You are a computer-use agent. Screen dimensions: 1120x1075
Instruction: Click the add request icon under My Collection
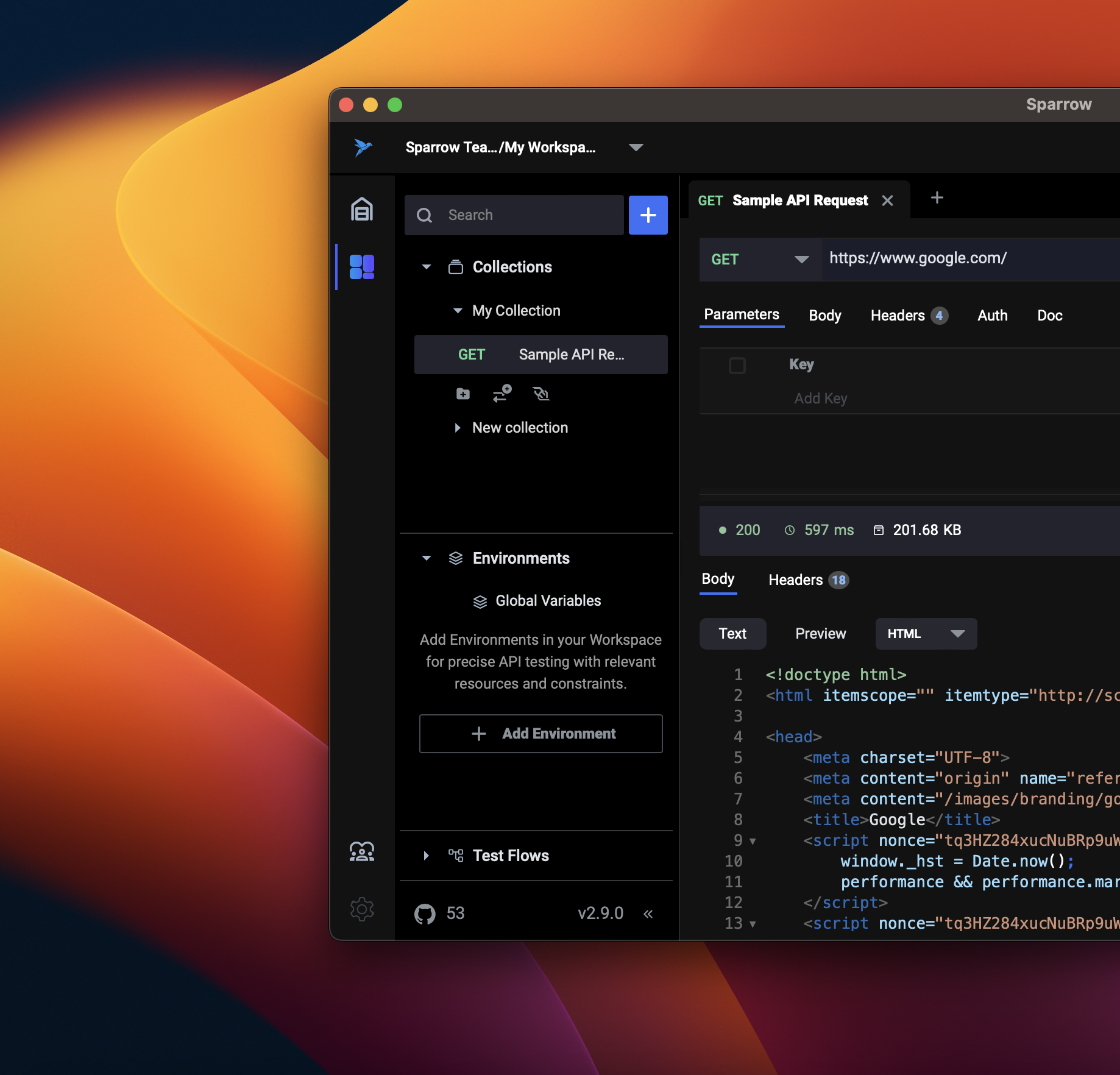click(x=502, y=394)
